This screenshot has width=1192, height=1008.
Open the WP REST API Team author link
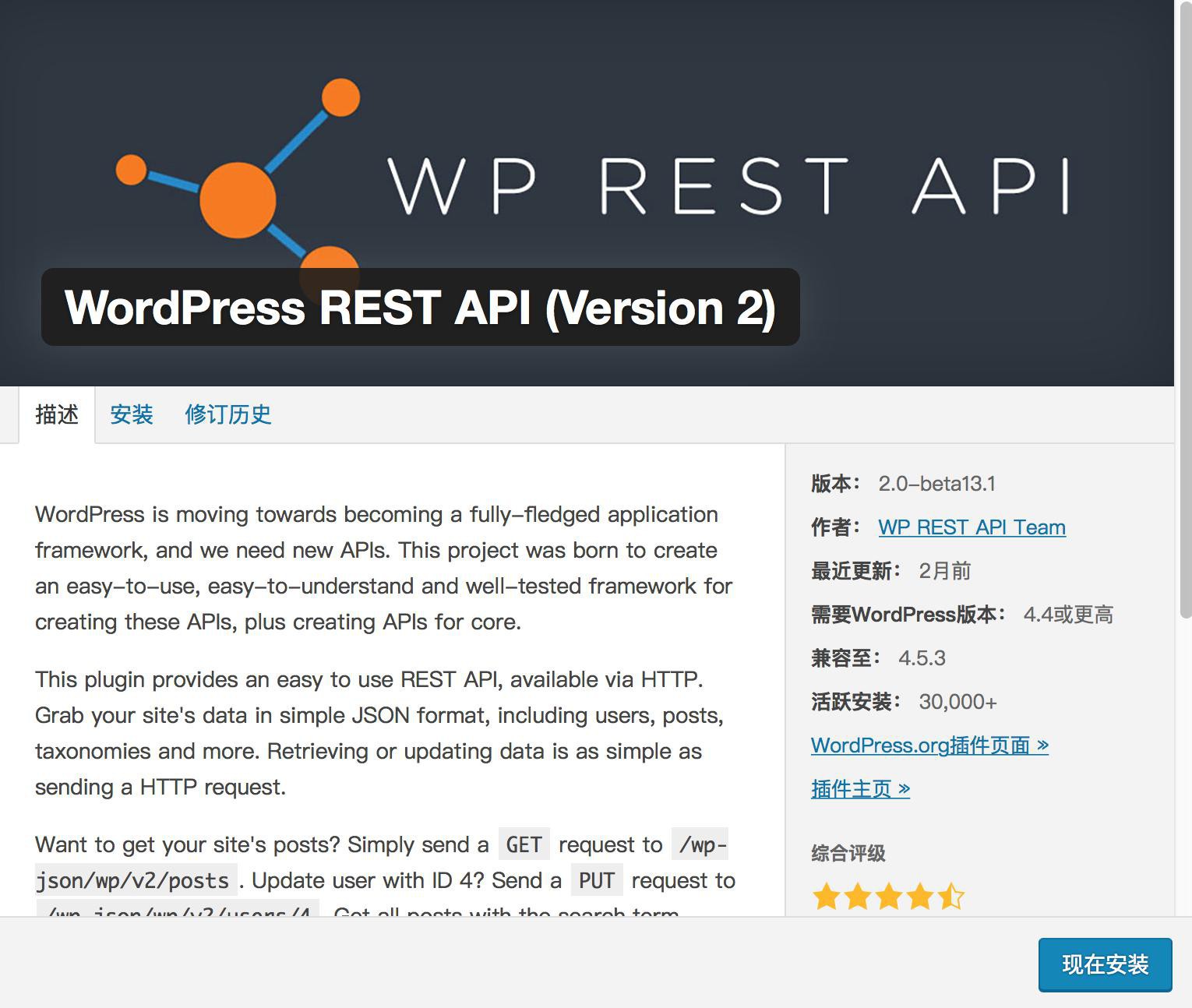[x=972, y=527]
